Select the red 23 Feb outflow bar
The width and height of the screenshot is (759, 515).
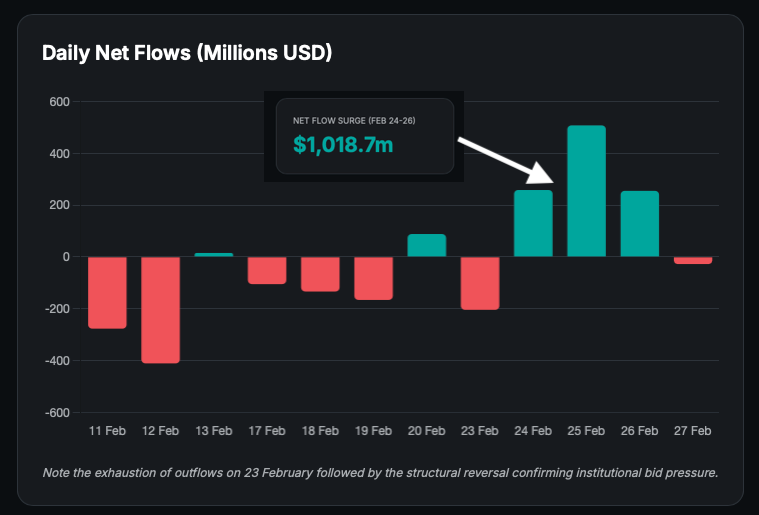(x=480, y=283)
